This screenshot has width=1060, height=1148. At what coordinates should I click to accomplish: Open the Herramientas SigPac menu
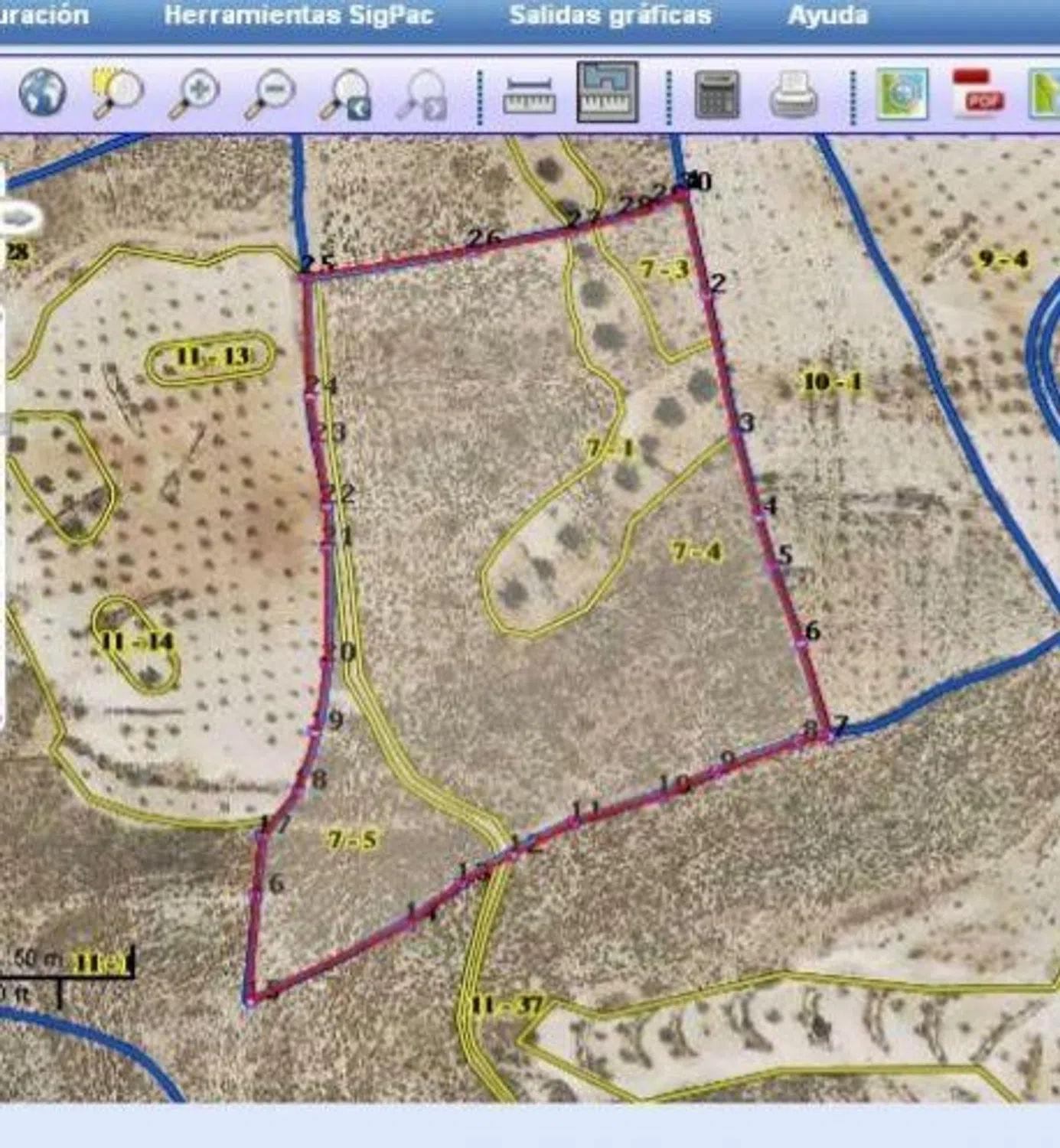[x=298, y=15]
